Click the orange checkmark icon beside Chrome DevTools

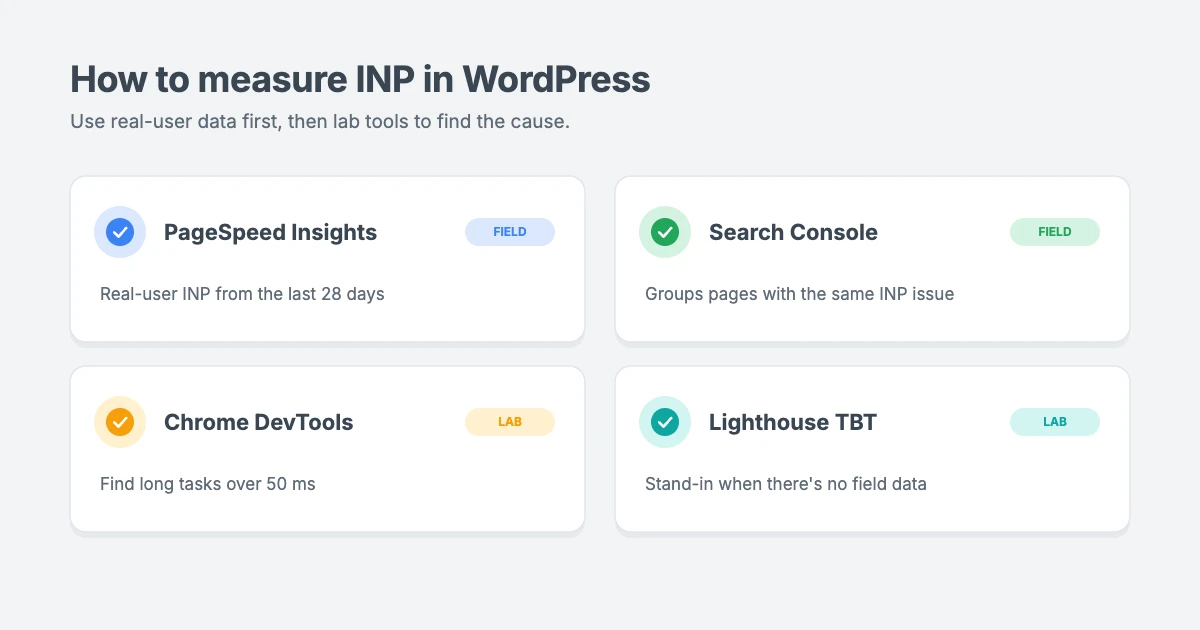point(120,422)
